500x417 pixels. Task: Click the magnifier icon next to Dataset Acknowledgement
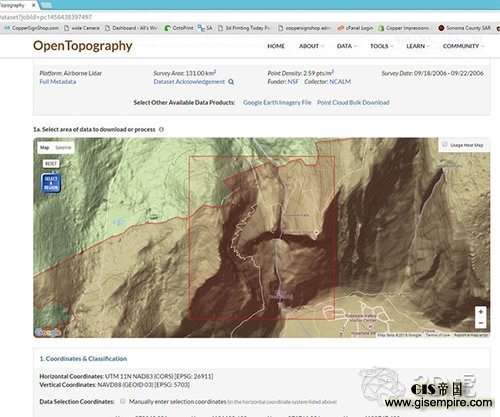[231, 82]
